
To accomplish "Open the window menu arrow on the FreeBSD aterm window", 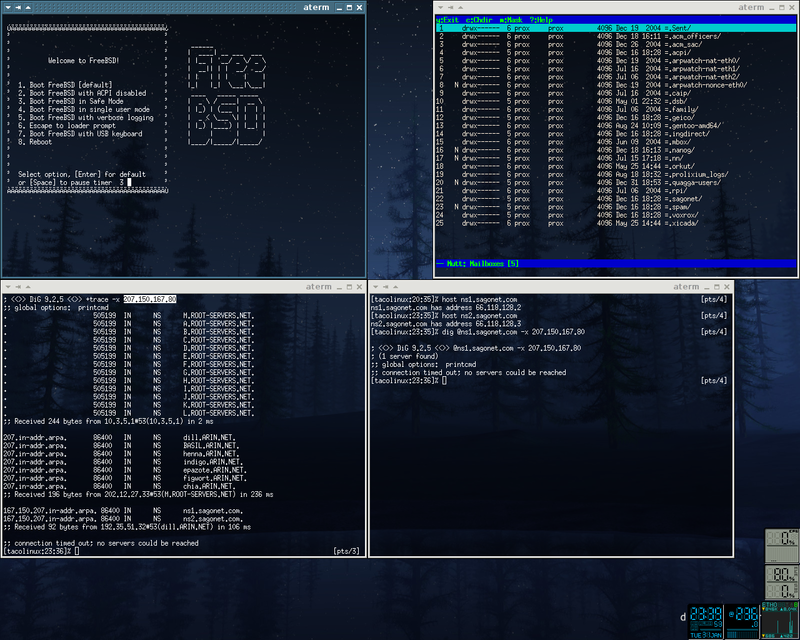I will pos(8,8).
